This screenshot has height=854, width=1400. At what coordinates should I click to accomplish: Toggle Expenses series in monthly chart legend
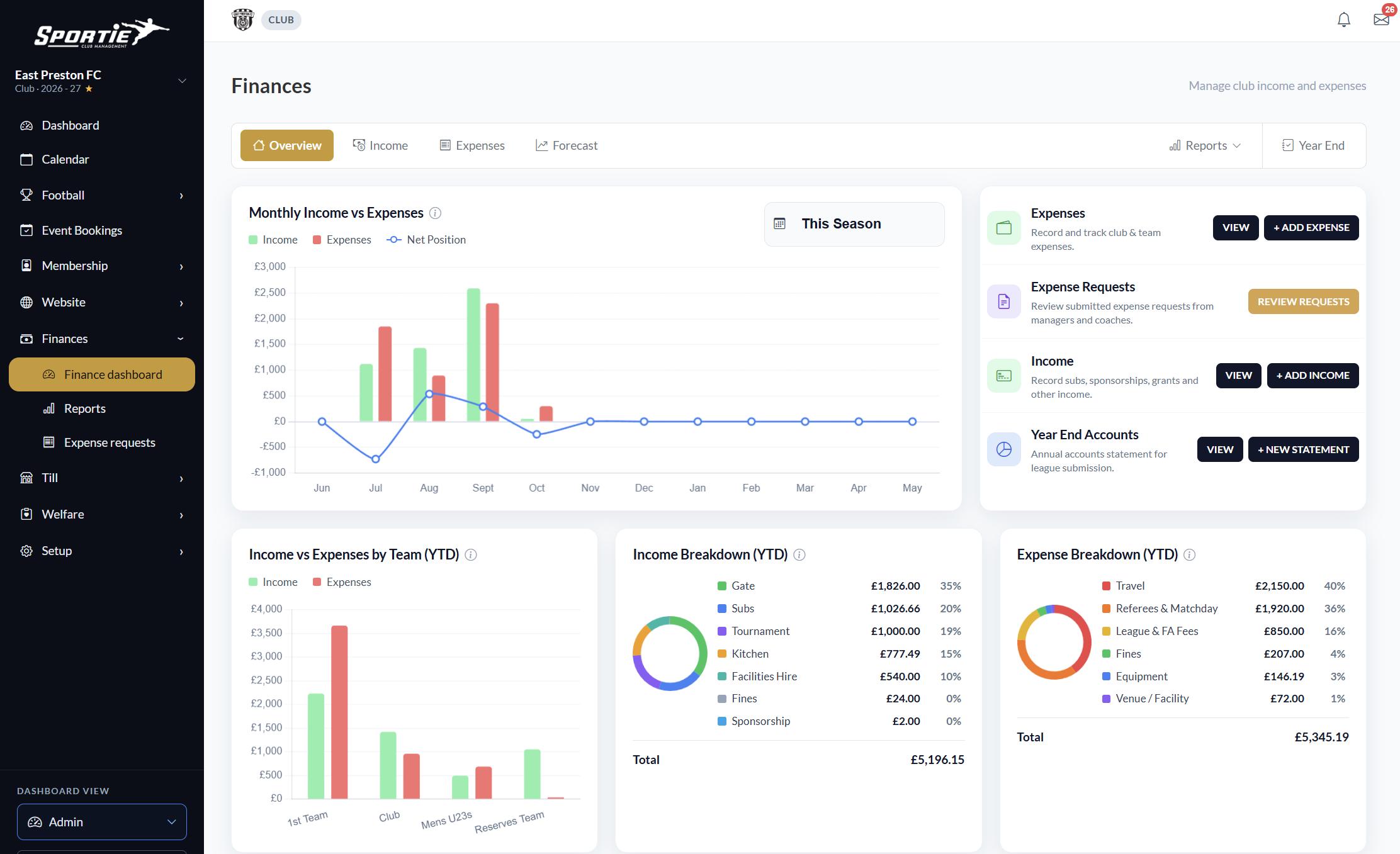point(342,240)
